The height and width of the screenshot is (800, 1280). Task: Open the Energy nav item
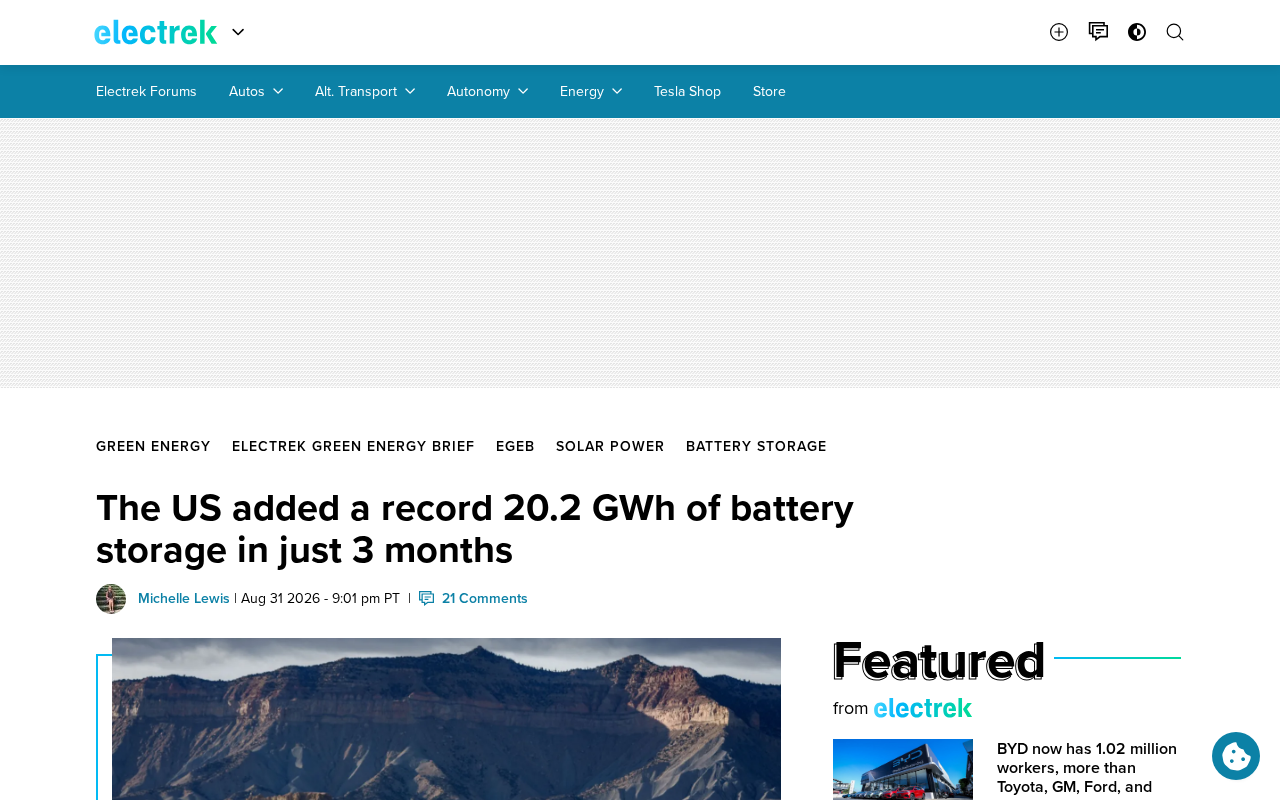click(582, 91)
